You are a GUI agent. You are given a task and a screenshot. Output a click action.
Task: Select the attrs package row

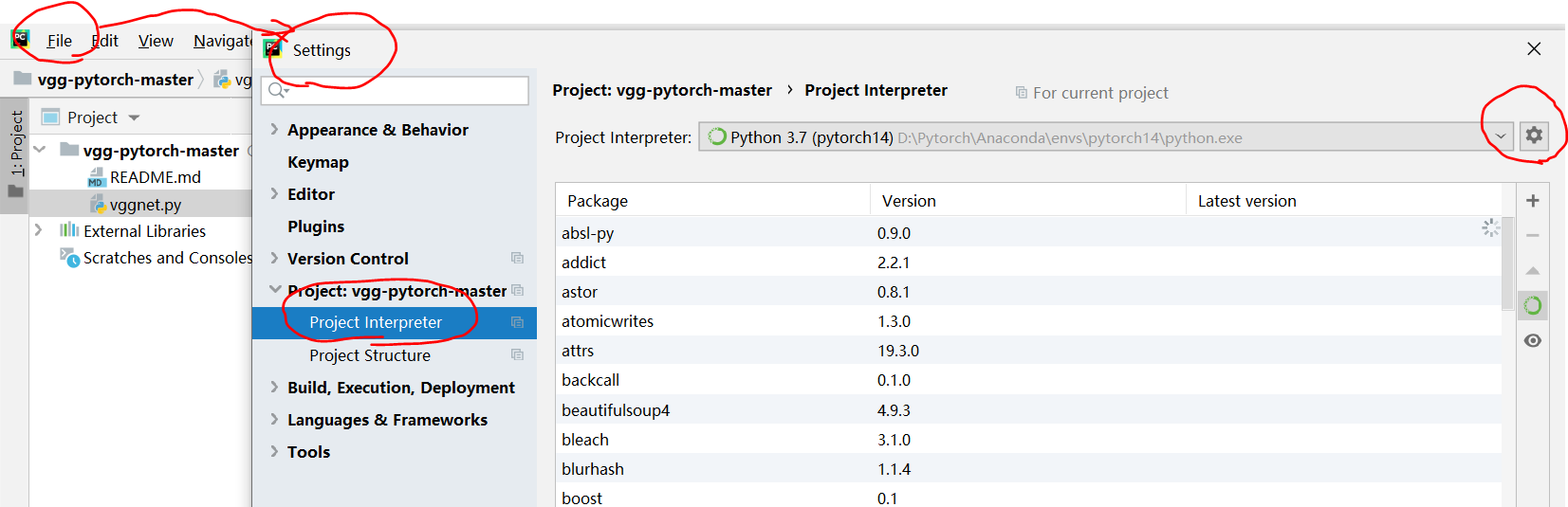1028,350
